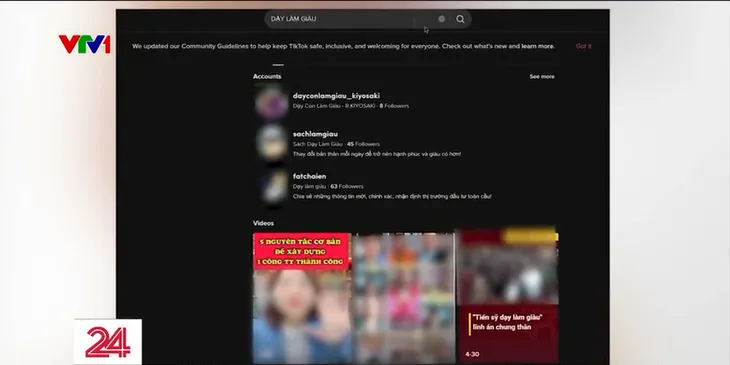This screenshot has width=730, height=365.
Task: Select the underlined active results tab
Action: point(278,65)
